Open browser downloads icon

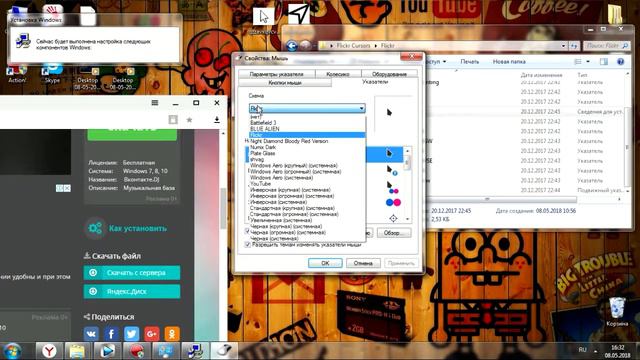(x=217, y=120)
